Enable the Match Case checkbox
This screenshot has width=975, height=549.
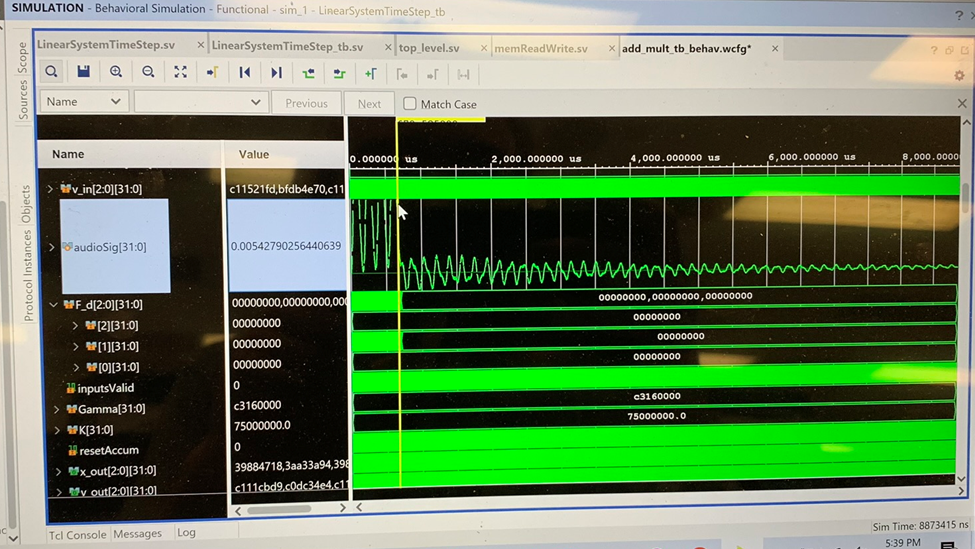410,103
